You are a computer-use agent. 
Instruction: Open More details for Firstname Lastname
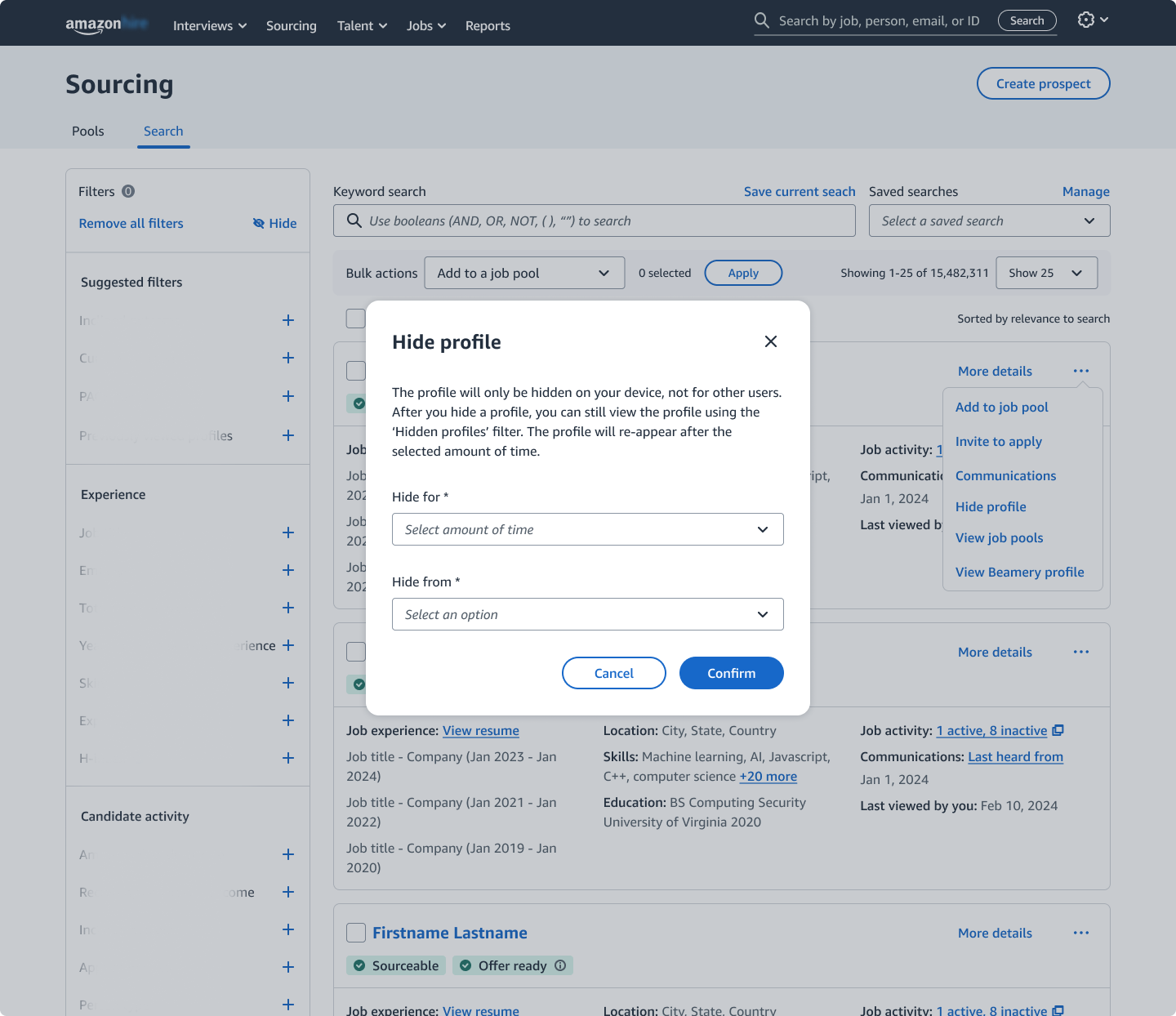(995, 933)
